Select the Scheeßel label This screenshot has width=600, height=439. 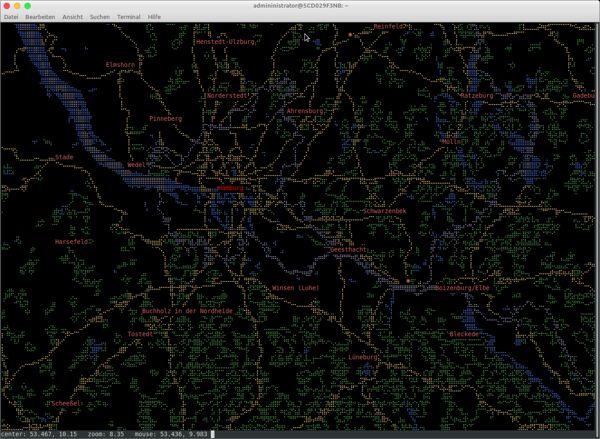pos(66,403)
